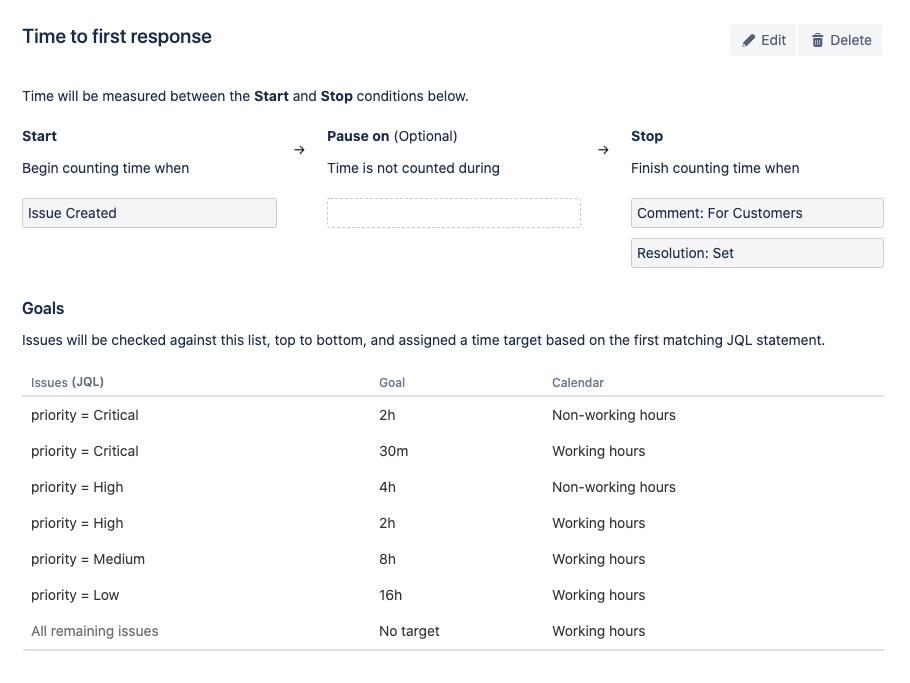Screen dimensions: 910x683
Task: Click the trash can icon on Delete
Action: [x=817, y=40]
